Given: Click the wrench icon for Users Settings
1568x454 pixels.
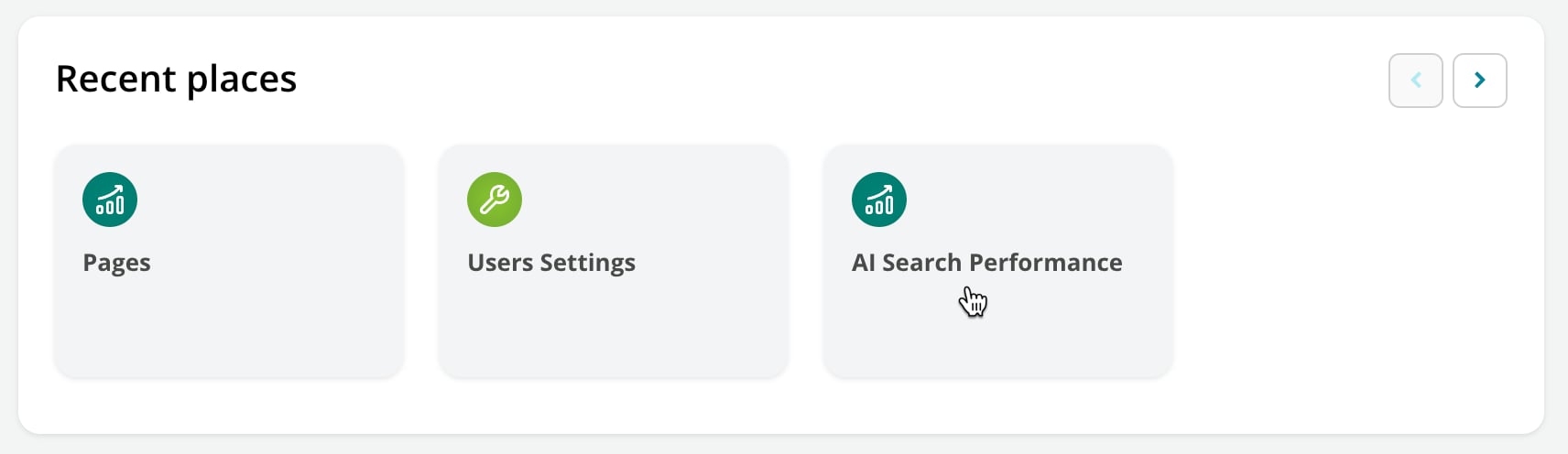Looking at the screenshot, I should point(495,200).
